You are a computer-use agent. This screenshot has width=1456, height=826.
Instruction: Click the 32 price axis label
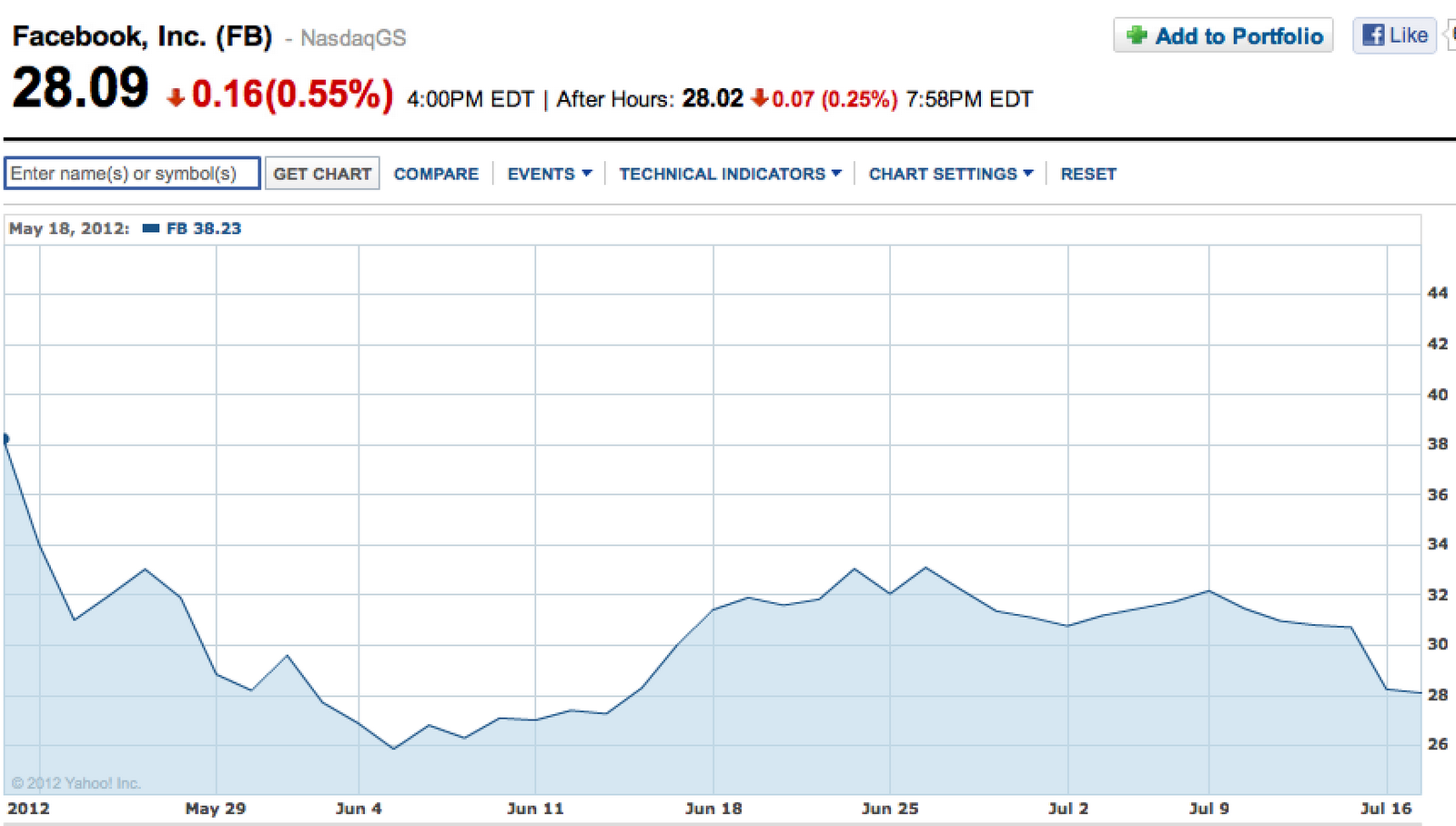pos(1438,595)
